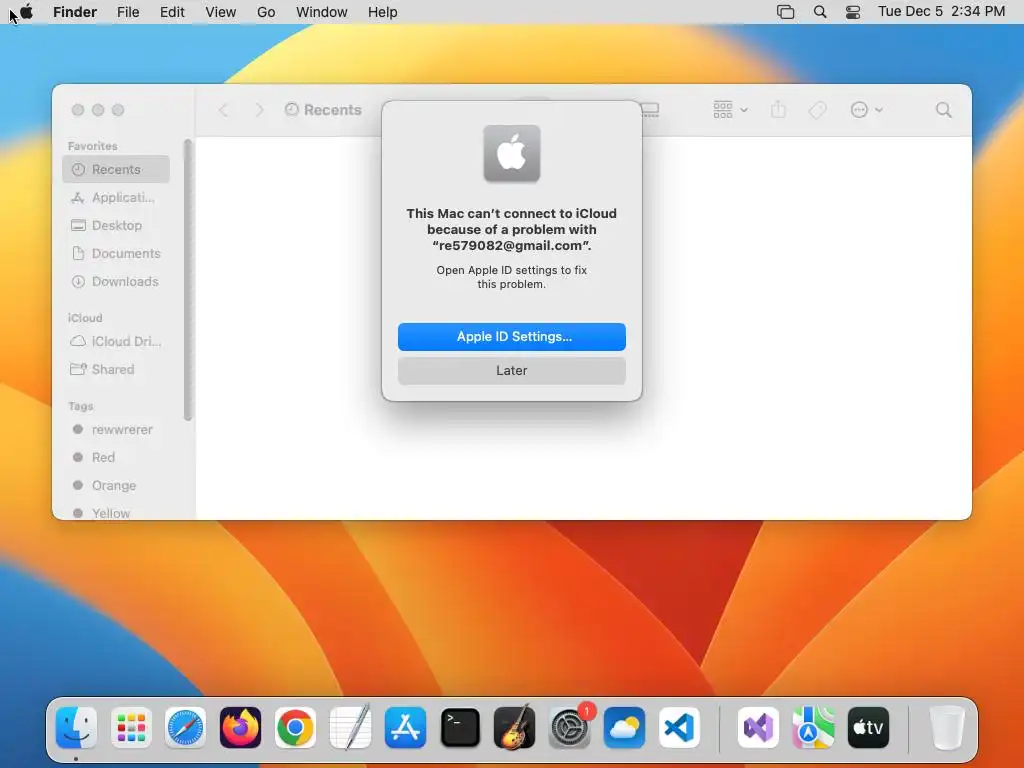Open the Go menu

266,12
